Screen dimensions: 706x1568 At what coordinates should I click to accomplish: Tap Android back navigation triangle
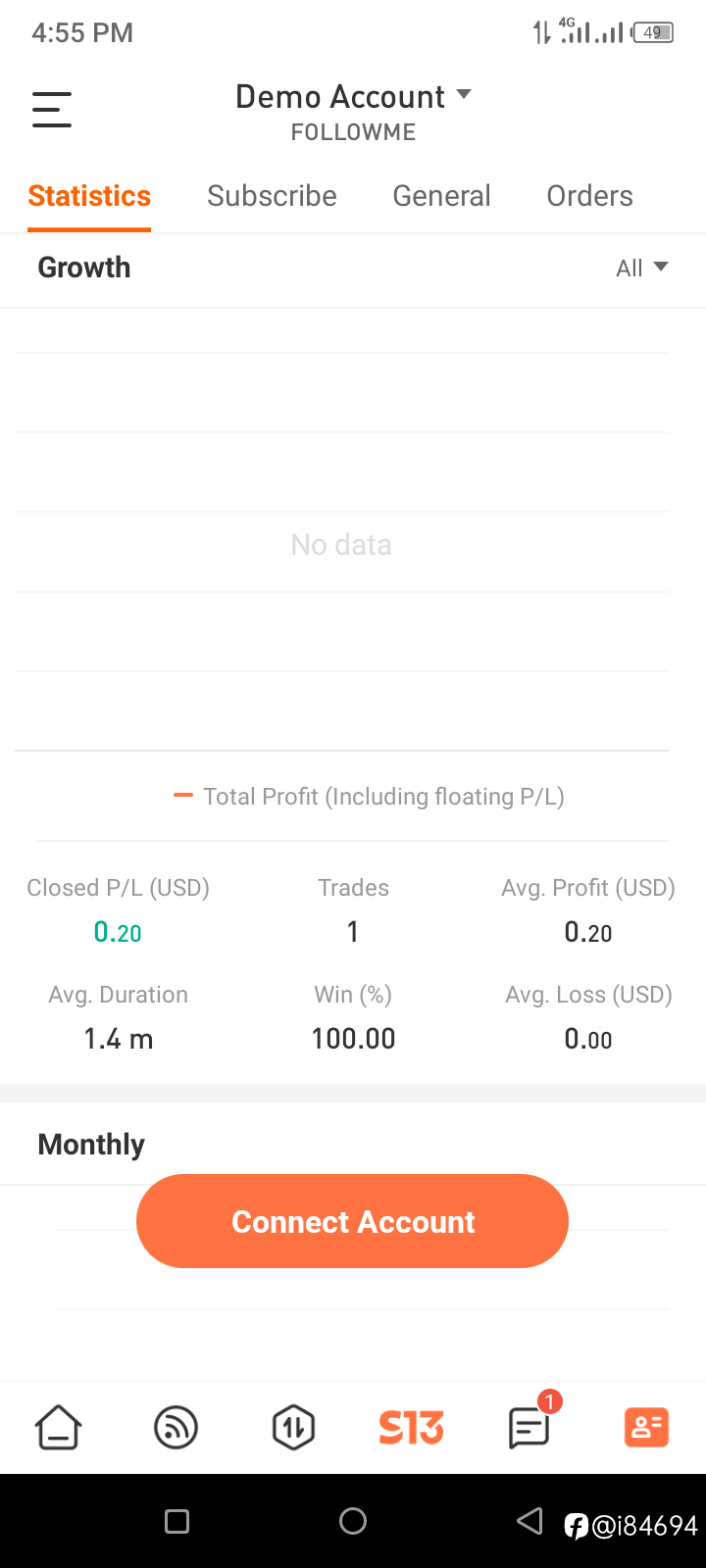click(529, 1521)
